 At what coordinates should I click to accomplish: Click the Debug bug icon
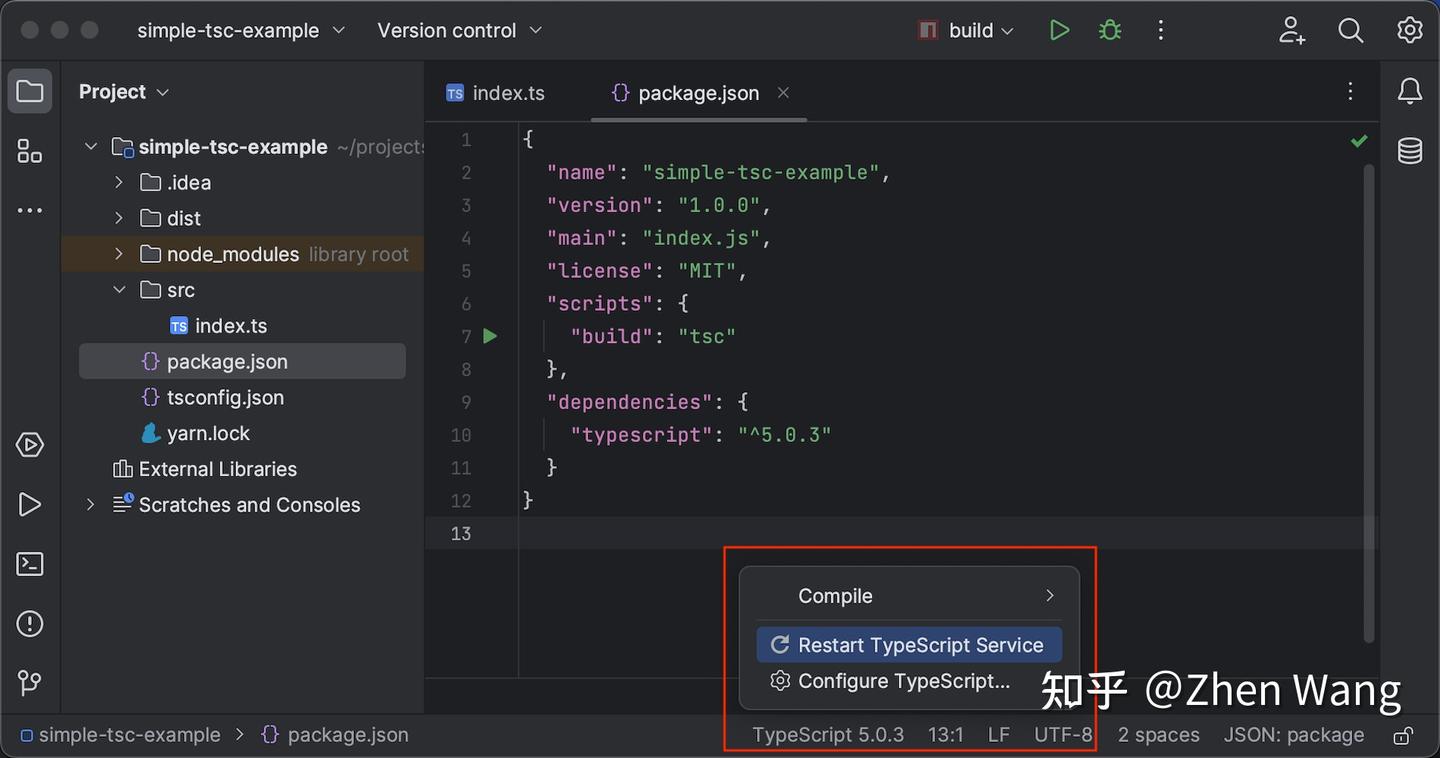(1110, 31)
